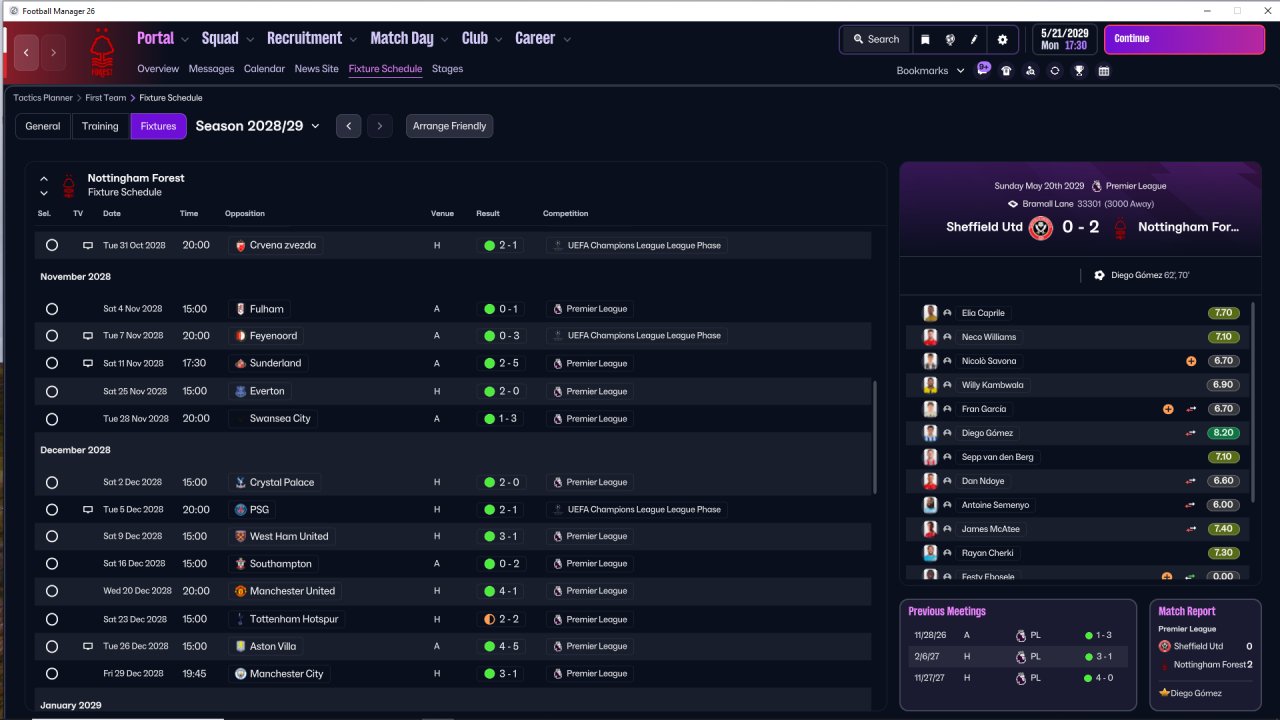Expand the Squad menu chevron
1280x720 pixels.
tap(250, 40)
